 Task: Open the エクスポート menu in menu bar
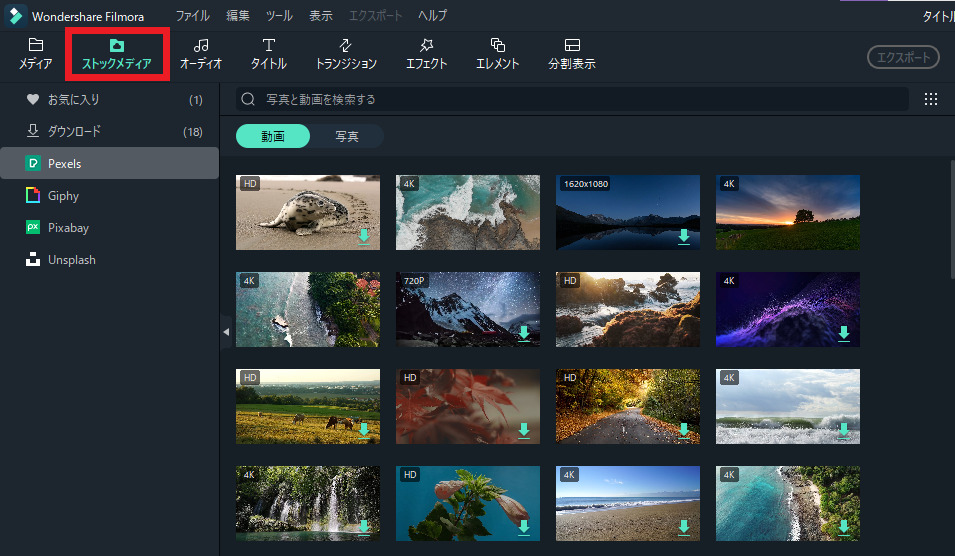click(375, 16)
